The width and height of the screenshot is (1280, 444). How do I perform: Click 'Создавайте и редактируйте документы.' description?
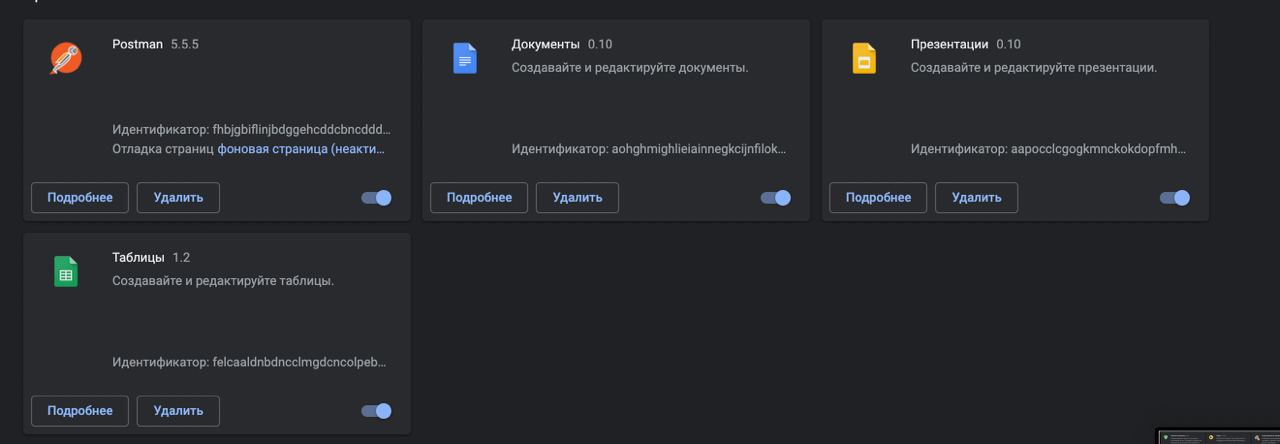(x=630, y=68)
